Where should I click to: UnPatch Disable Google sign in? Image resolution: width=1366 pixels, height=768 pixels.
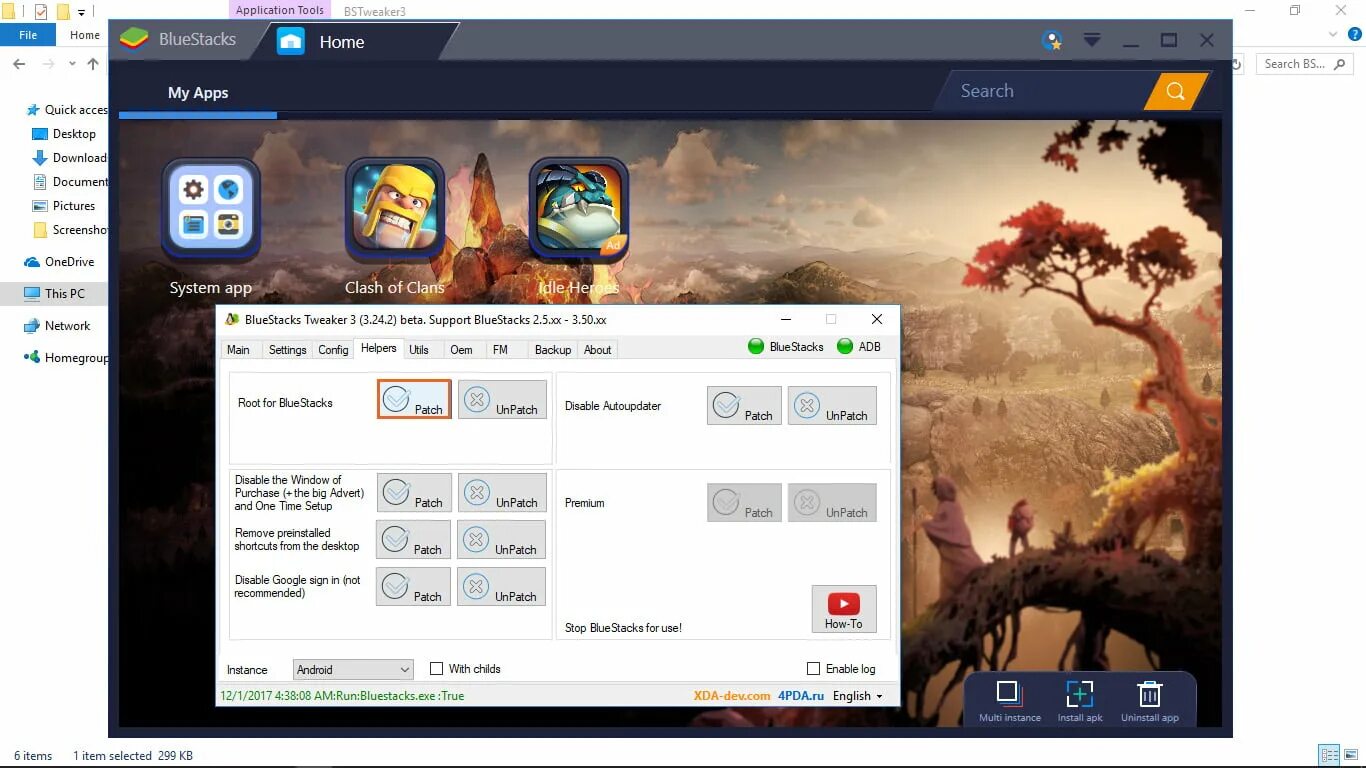coord(502,586)
